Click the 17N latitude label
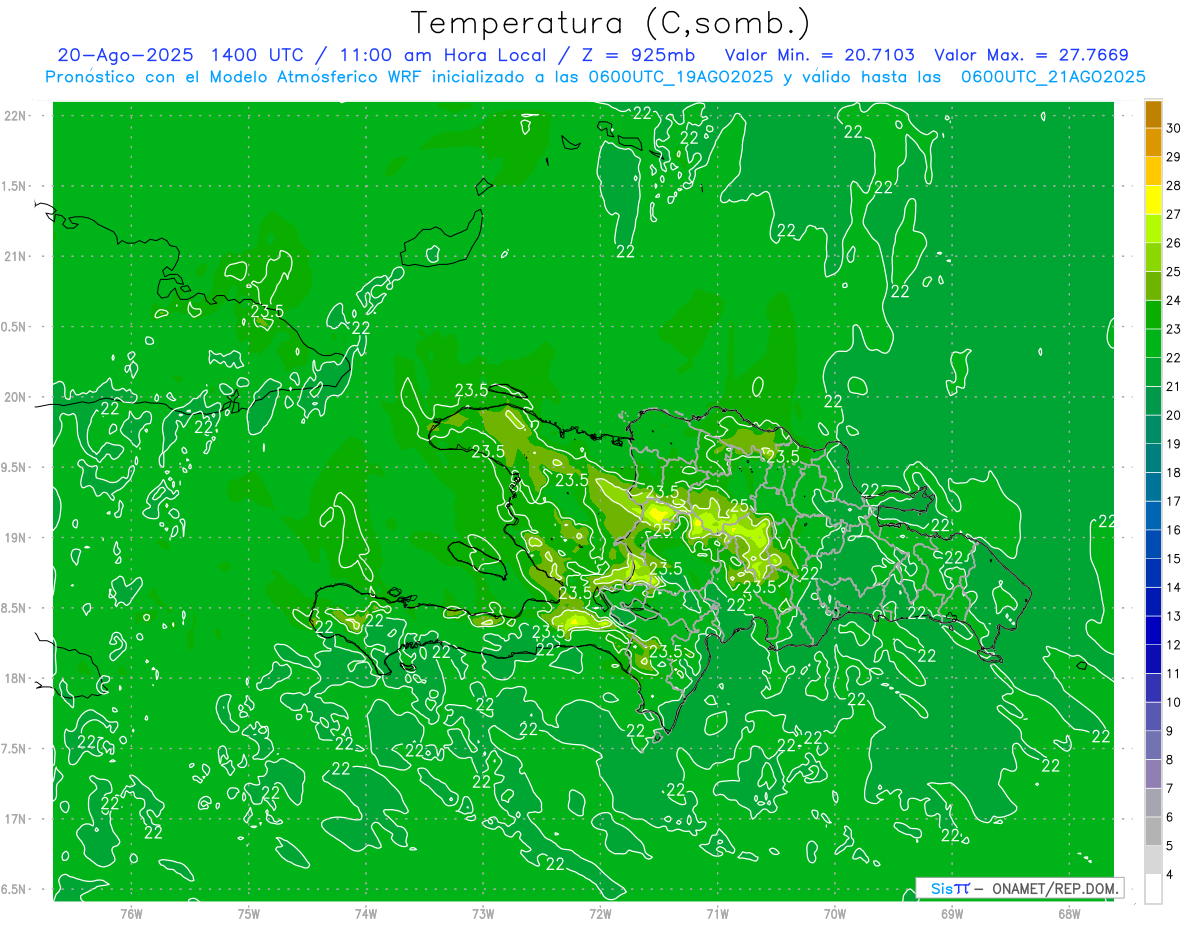This screenshot has height=927, width=1200. tap(14, 820)
